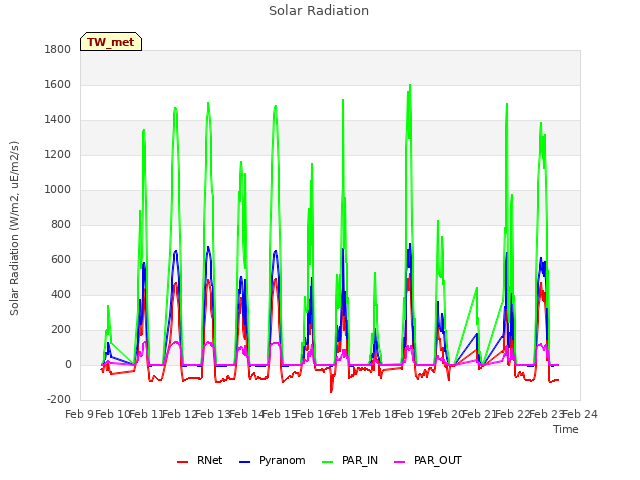Click the Feb 15 x-axis tick label
The image size is (640, 480).
pyautogui.click(x=280, y=414)
